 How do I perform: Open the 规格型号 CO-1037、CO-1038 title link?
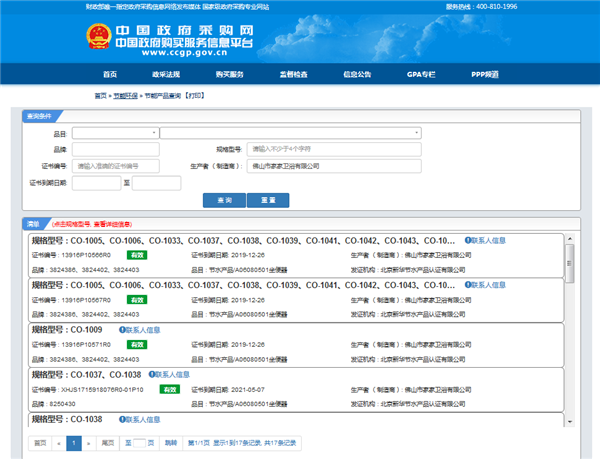(x=86, y=374)
